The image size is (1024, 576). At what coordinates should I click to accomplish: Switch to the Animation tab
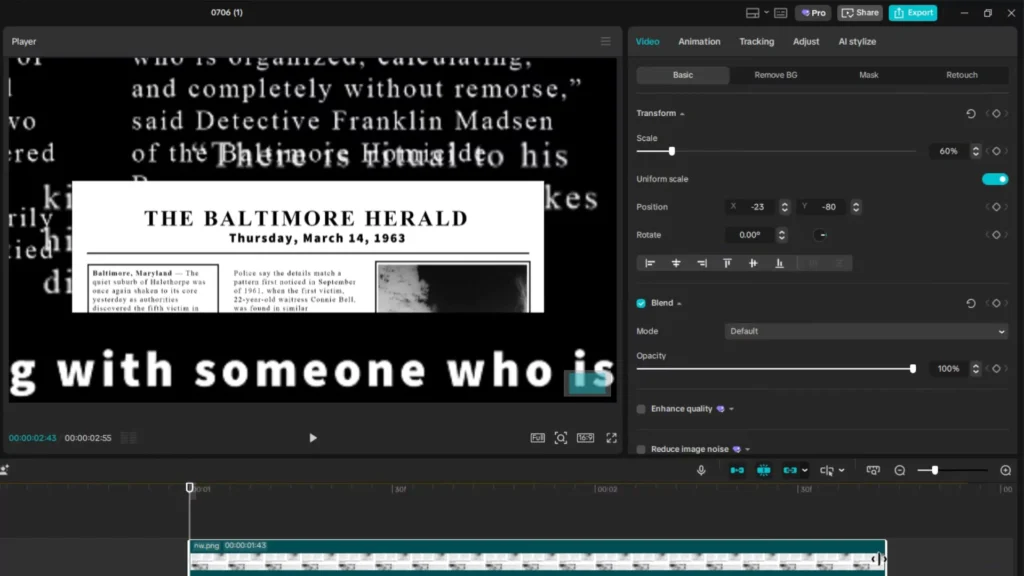[x=699, y=41]
